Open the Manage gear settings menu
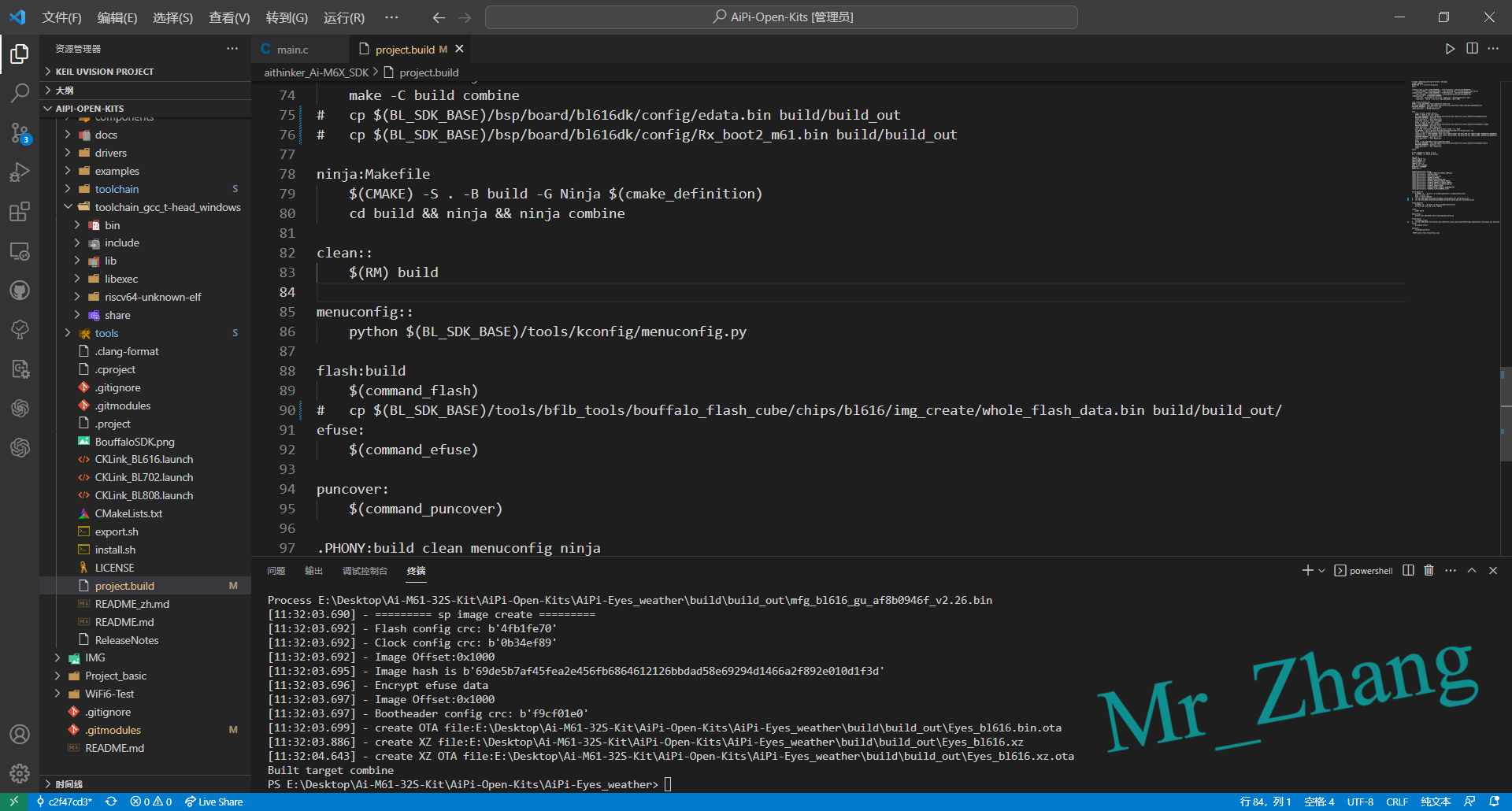The height and width of the screenshot is (811, 1512). 20,774
